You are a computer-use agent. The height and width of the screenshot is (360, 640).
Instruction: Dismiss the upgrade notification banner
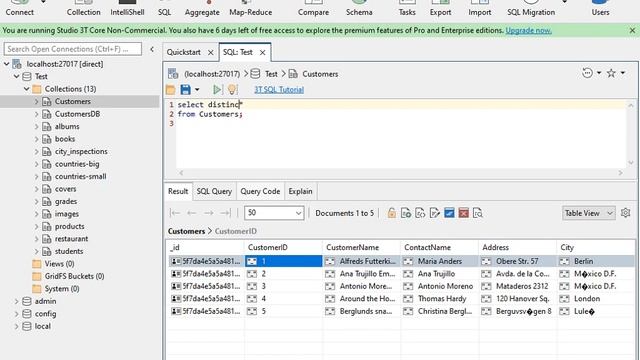click(632, 30)
